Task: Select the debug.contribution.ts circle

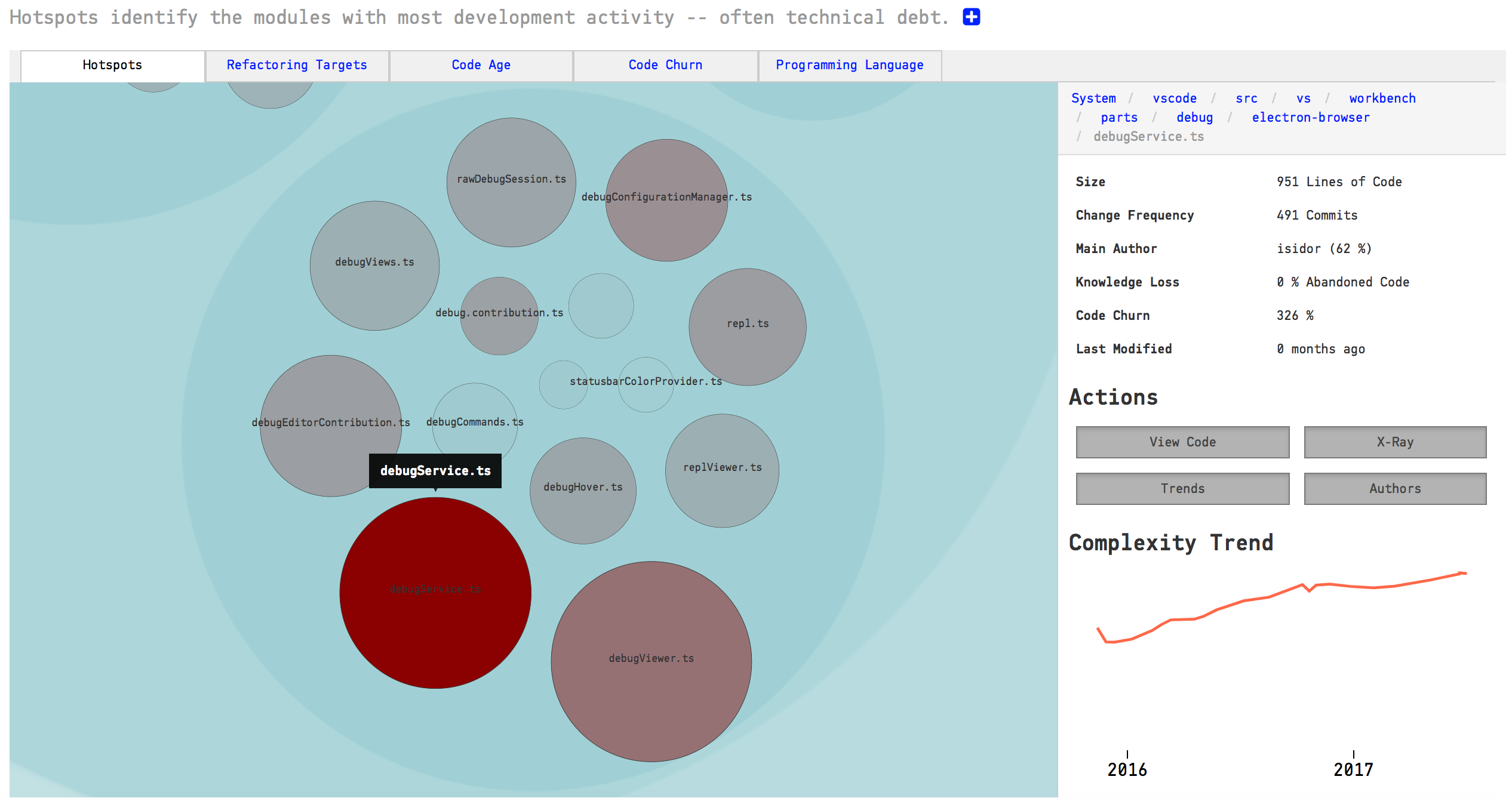Action: [x=499, y=316]
